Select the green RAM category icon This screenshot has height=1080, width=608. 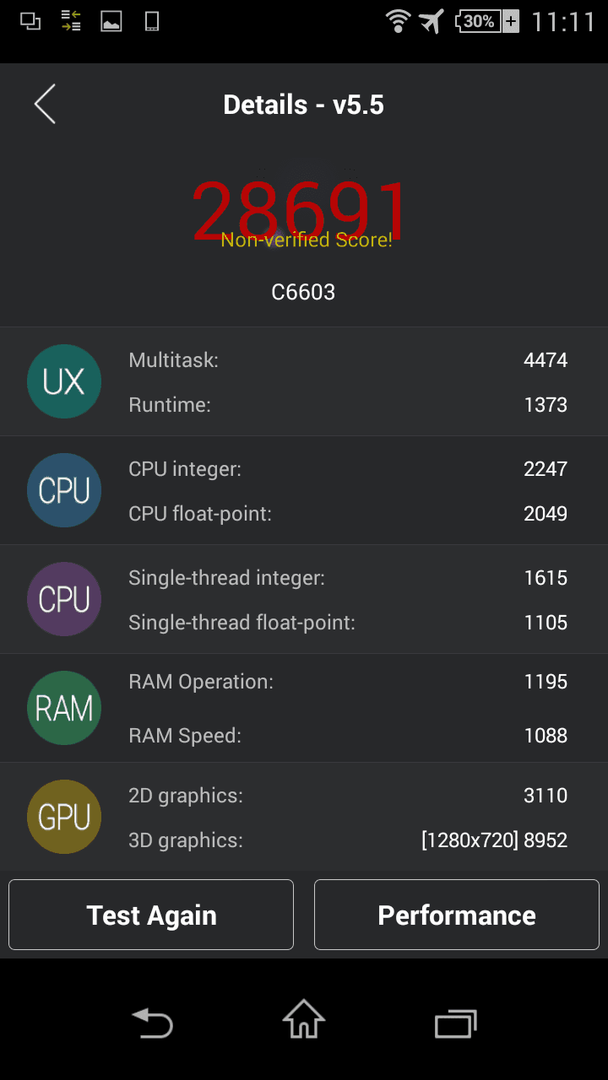click(x=64, y=708)
